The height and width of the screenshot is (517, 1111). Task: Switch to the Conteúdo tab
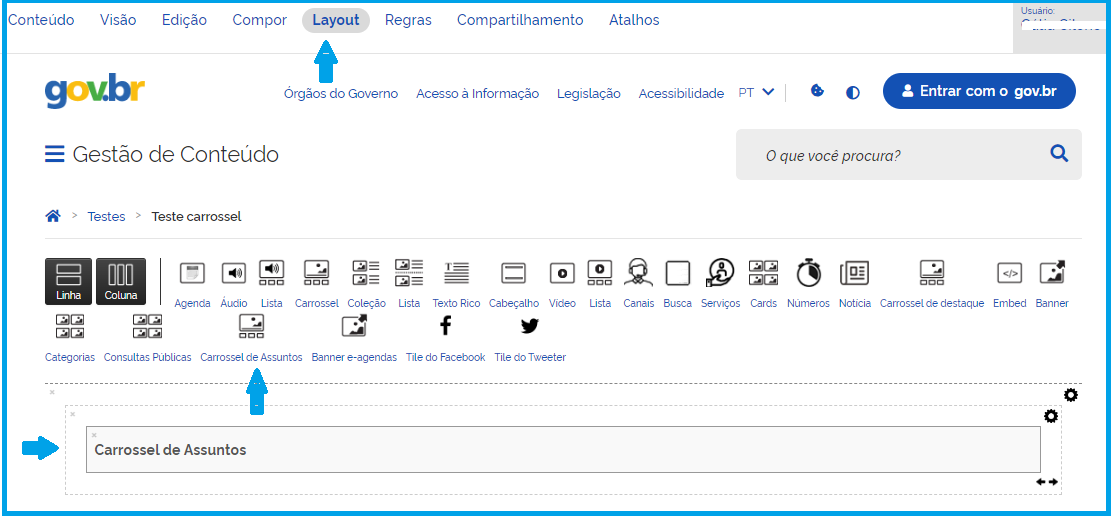click(x=41, y=21)
